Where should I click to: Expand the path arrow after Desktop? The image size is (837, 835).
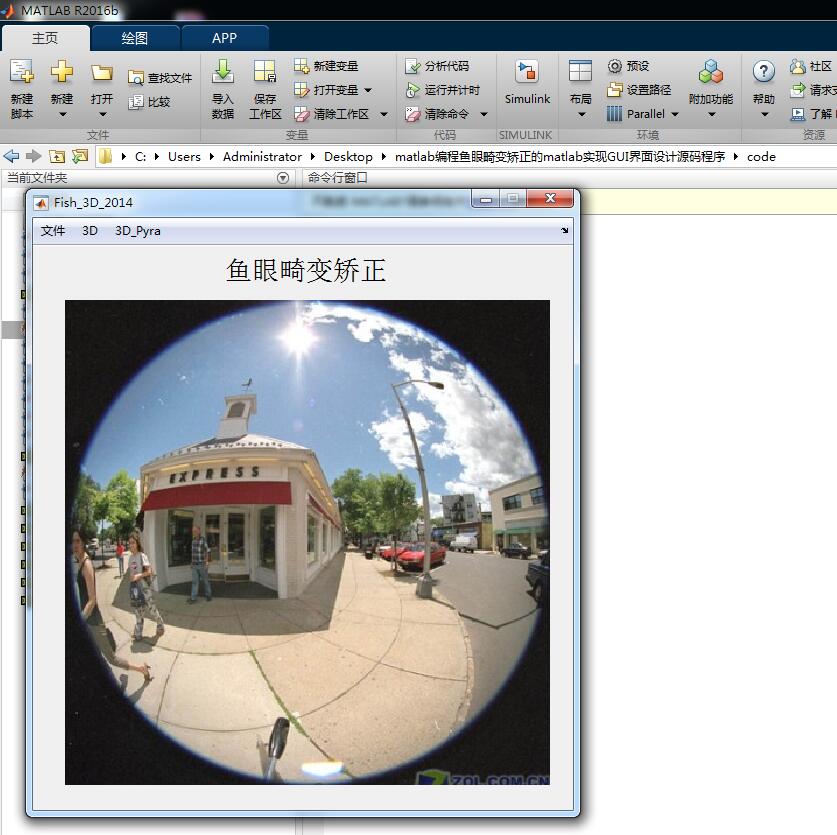(384, 156)
